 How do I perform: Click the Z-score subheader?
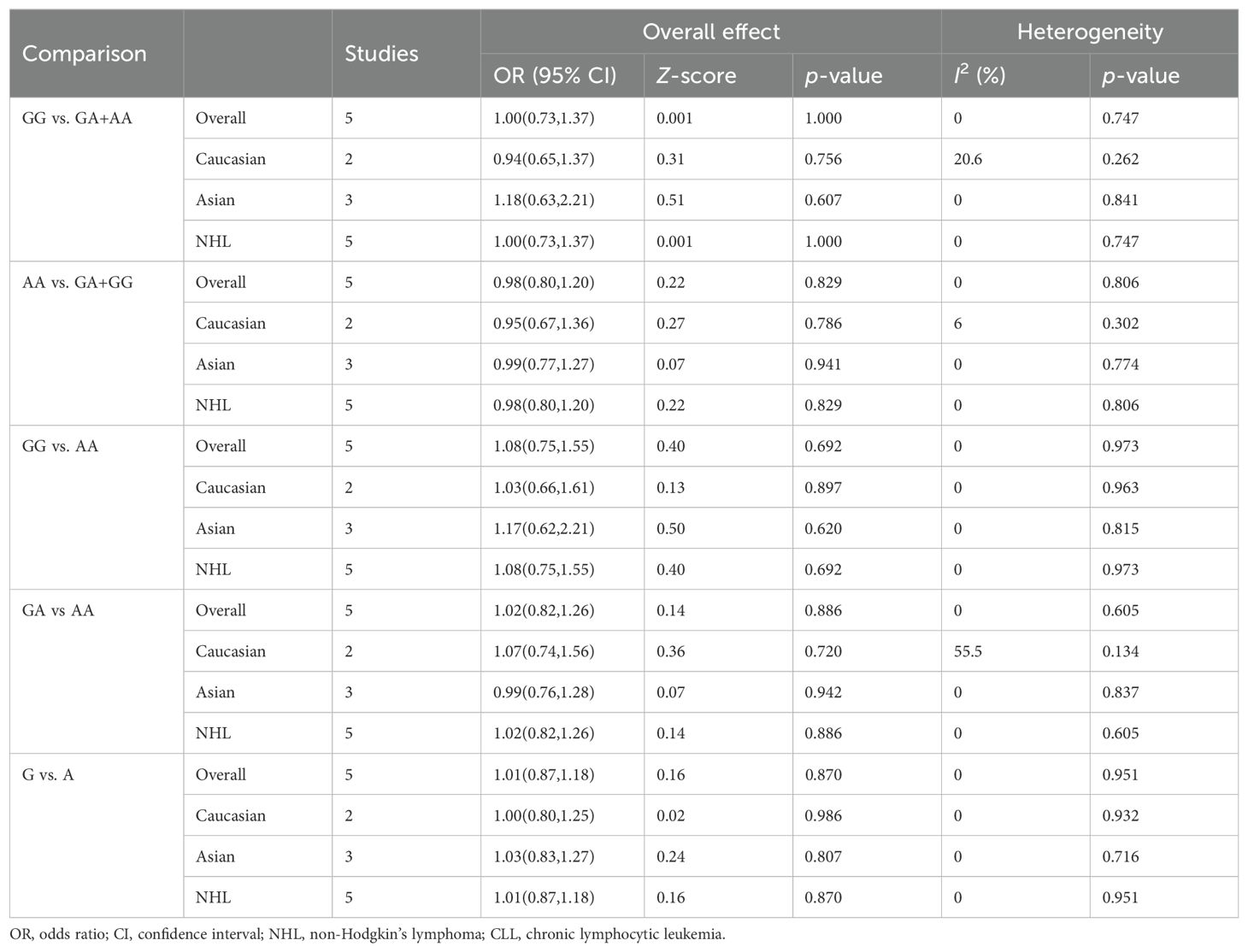[696, 75]
